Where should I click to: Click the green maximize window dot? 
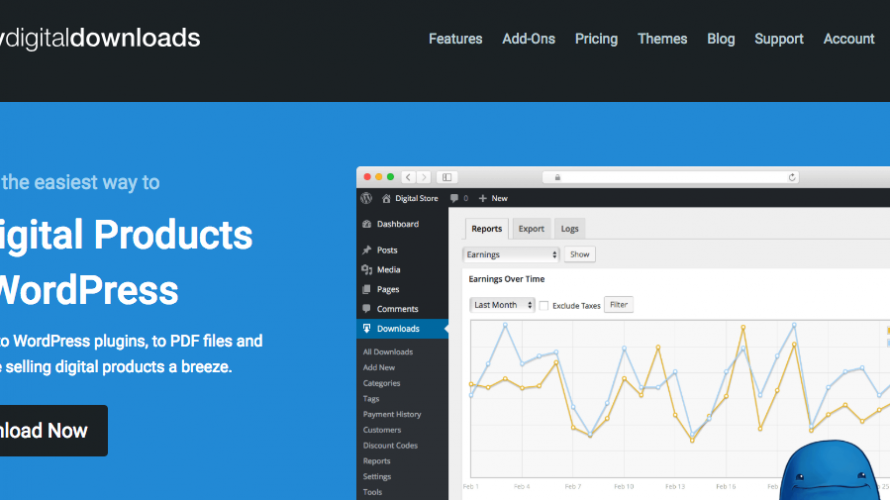click(391, 177)
